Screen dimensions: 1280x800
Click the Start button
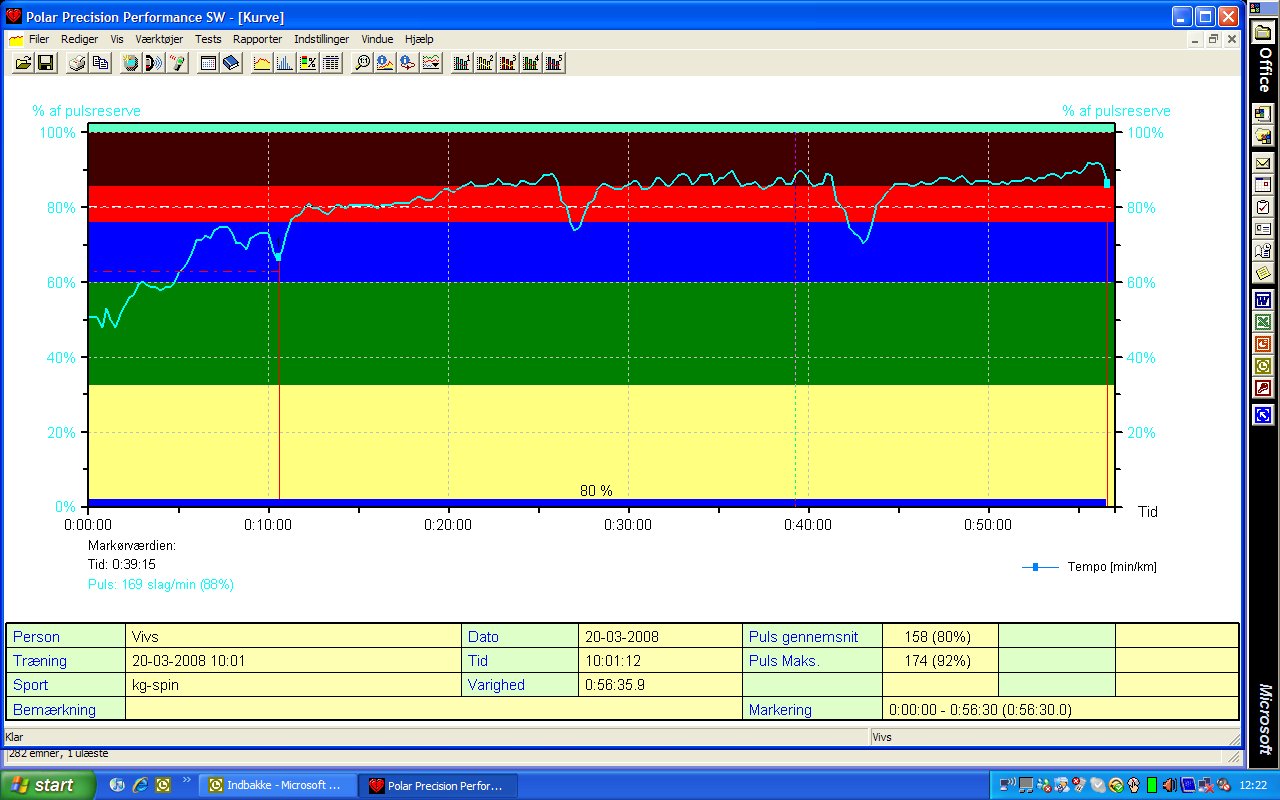point(48,785)
